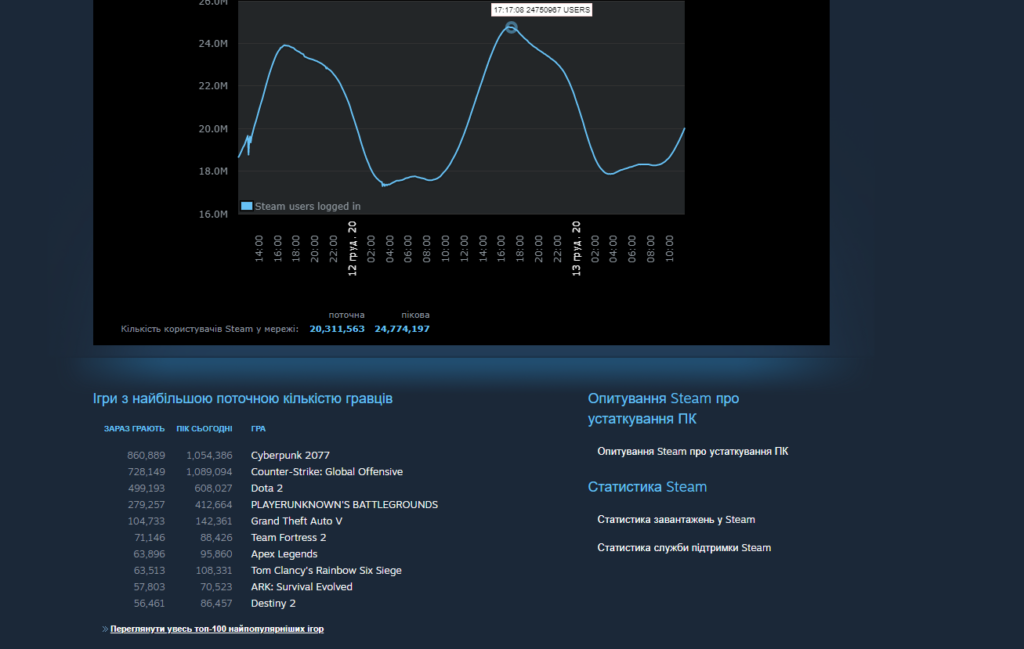Click the 608,027 peak today value

pyautogui.click(x=213, y=488)
